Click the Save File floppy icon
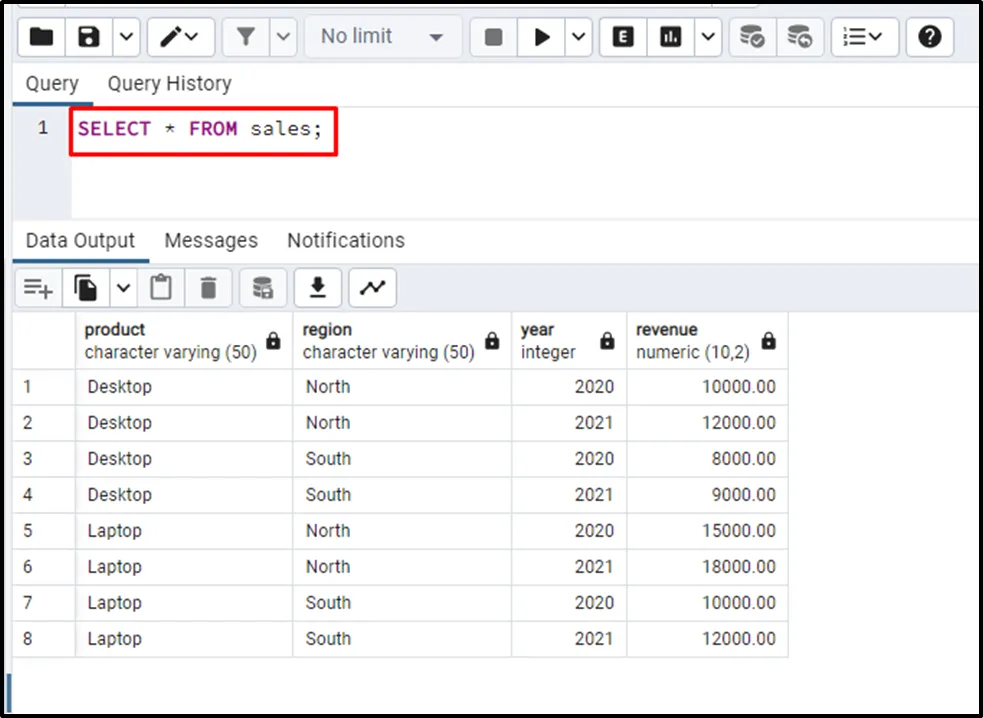The width and height of the screenshot is (983, 718). (x=89, y=37)
